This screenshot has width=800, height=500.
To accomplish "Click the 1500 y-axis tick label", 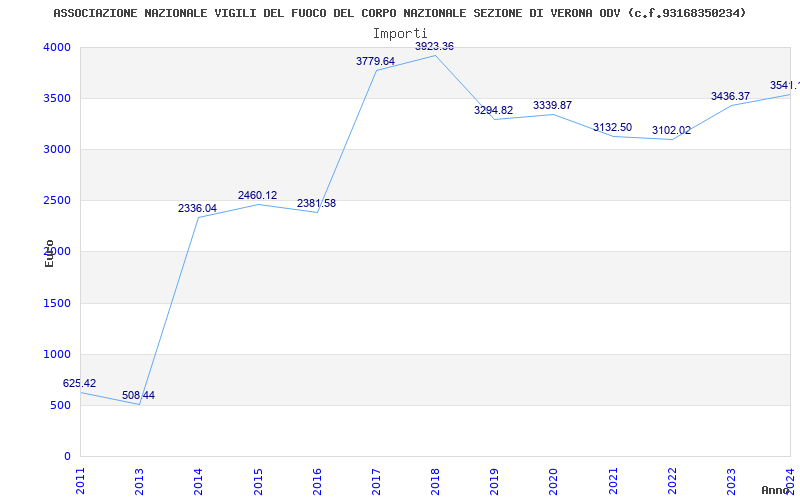I will tap(57, 304).
